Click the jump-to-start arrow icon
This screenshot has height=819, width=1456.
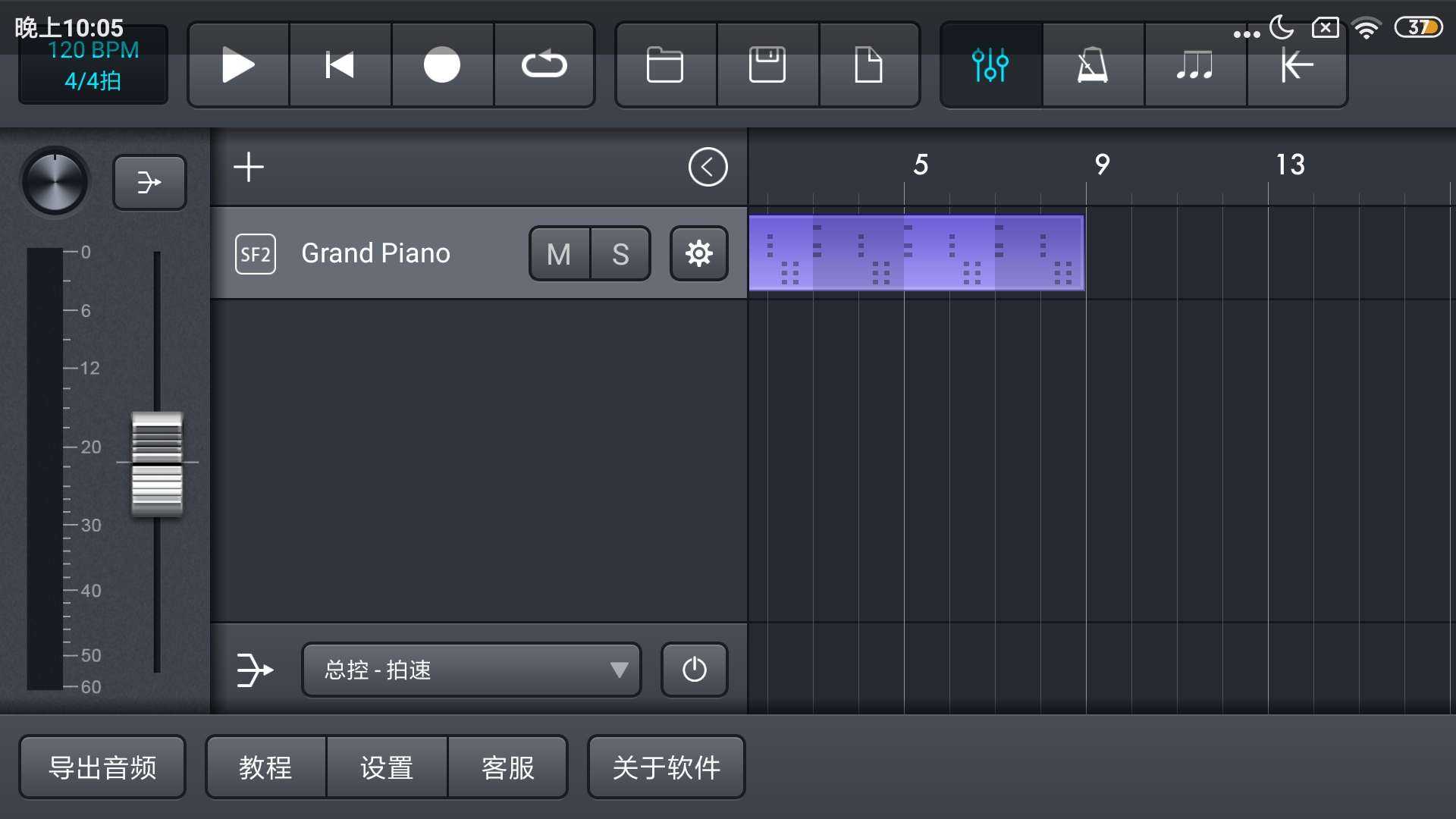pyautogui.click(x=1297, y=65)
